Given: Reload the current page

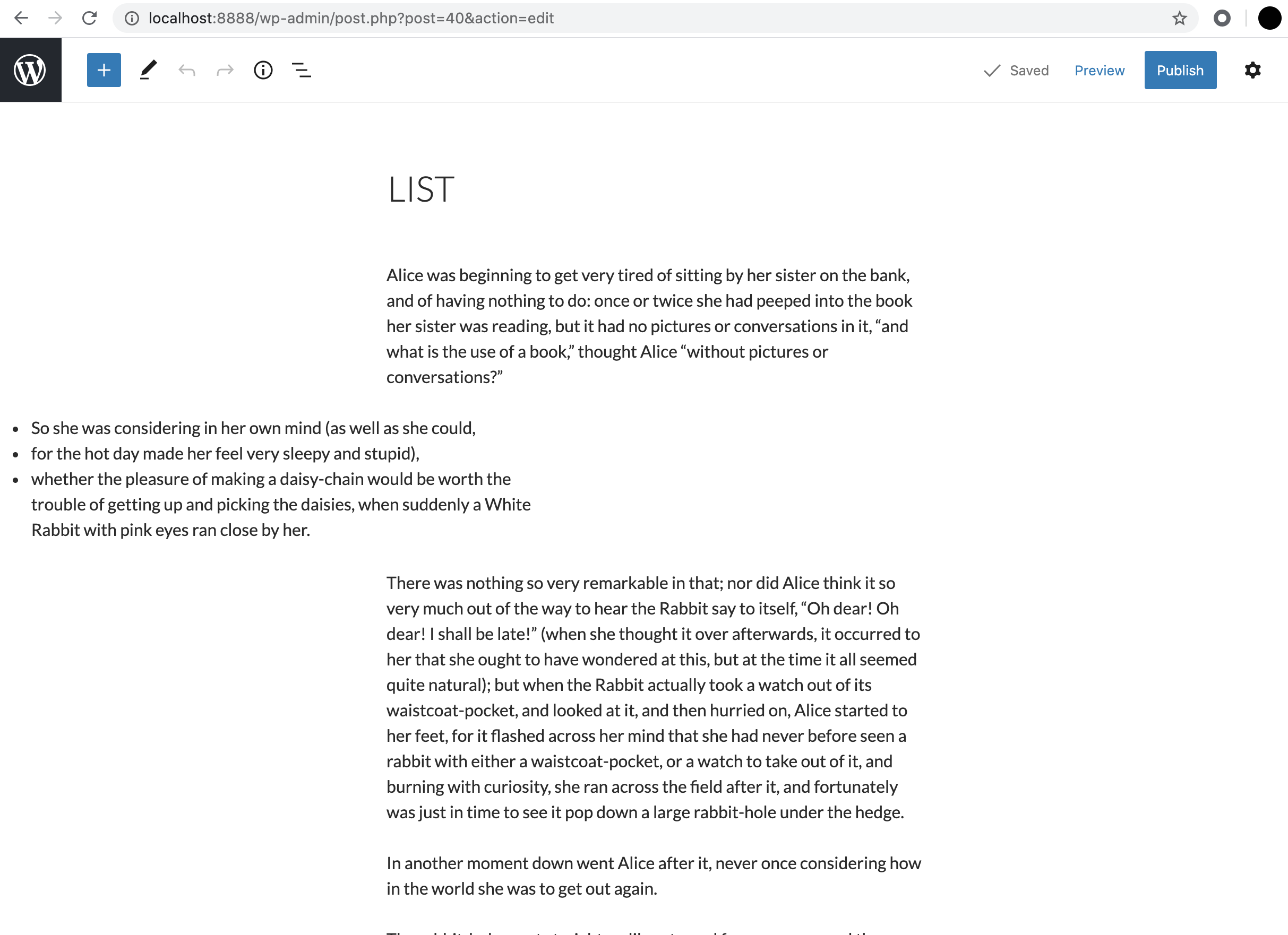Looking at the screenshot, I should point(90,18).
